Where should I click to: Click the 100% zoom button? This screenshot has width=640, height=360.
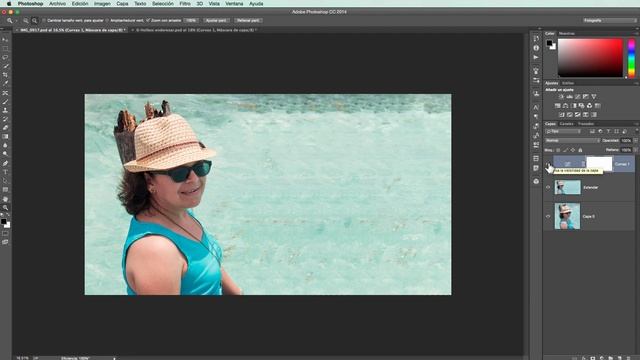(191, 20)
